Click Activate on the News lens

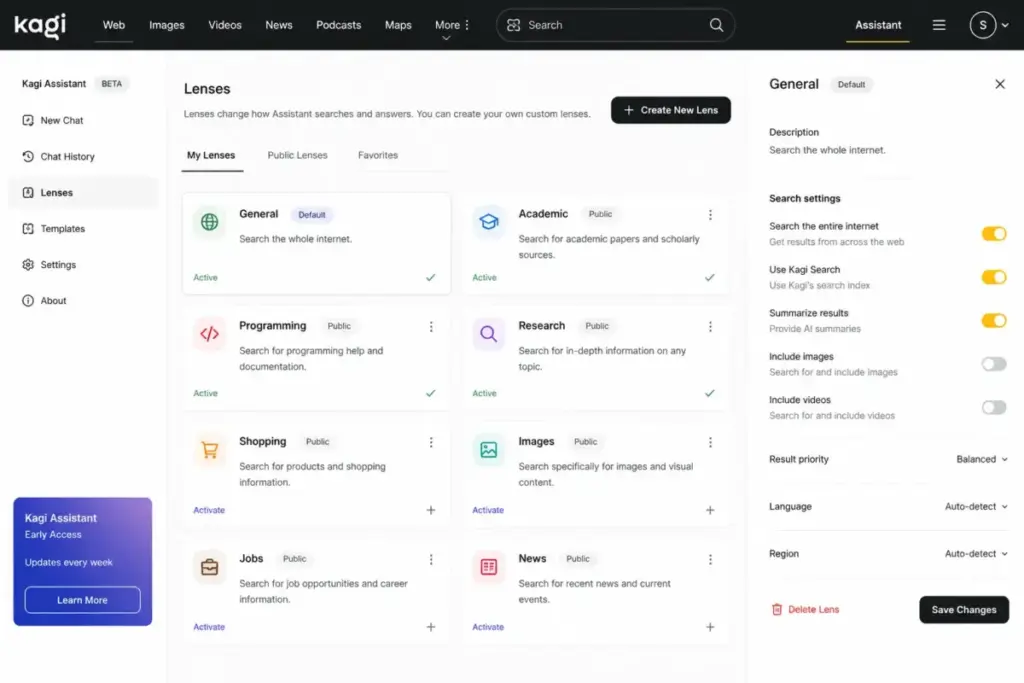click(x=488, y=627)
